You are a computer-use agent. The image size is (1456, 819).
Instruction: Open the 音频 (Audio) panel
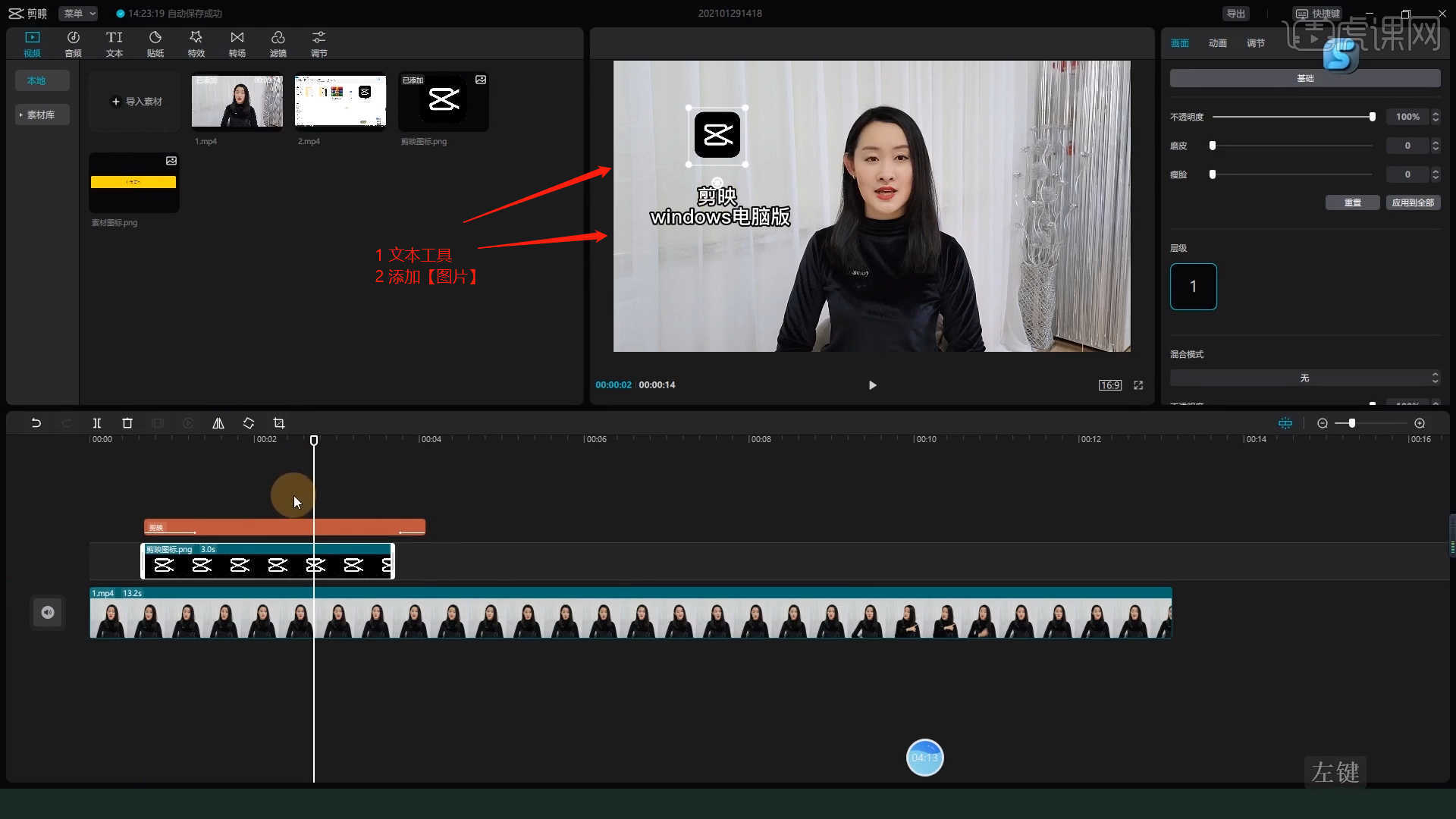(x=74, y=44)
